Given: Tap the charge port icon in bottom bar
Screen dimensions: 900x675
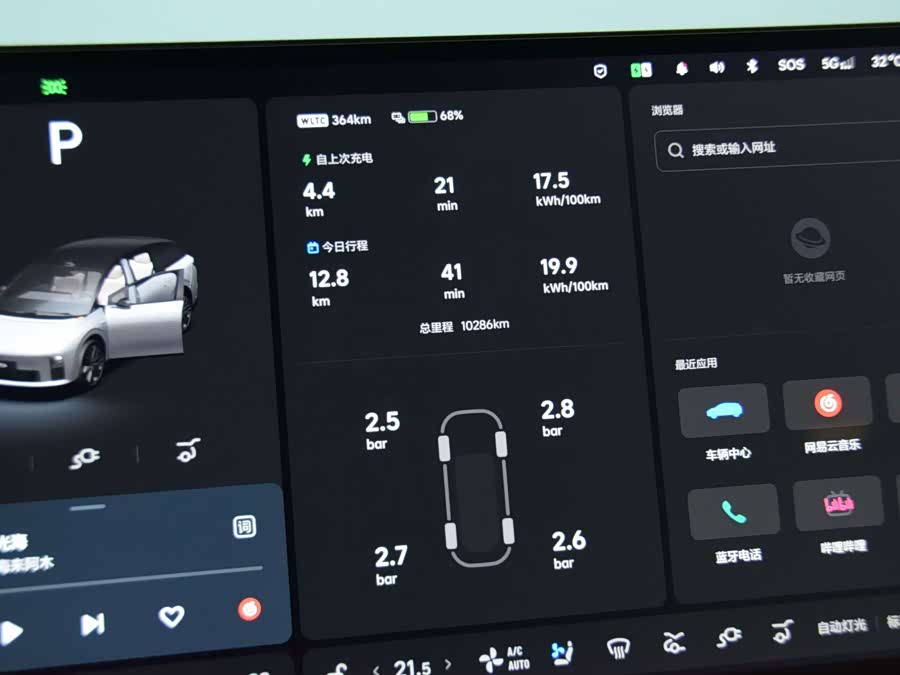Looking at the screenshot, I should pos(729,637).
